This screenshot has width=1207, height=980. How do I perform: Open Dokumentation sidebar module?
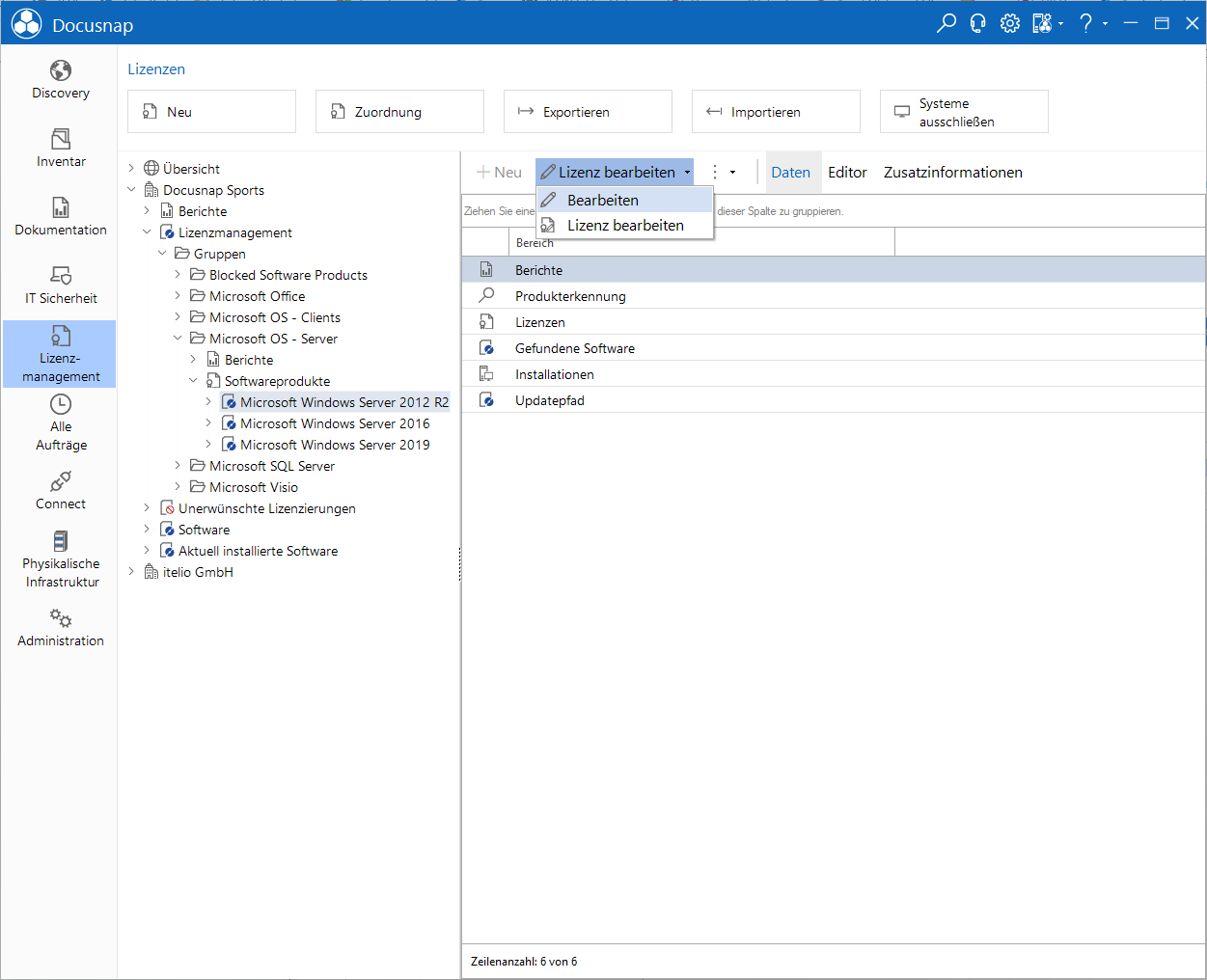(60, 216)
